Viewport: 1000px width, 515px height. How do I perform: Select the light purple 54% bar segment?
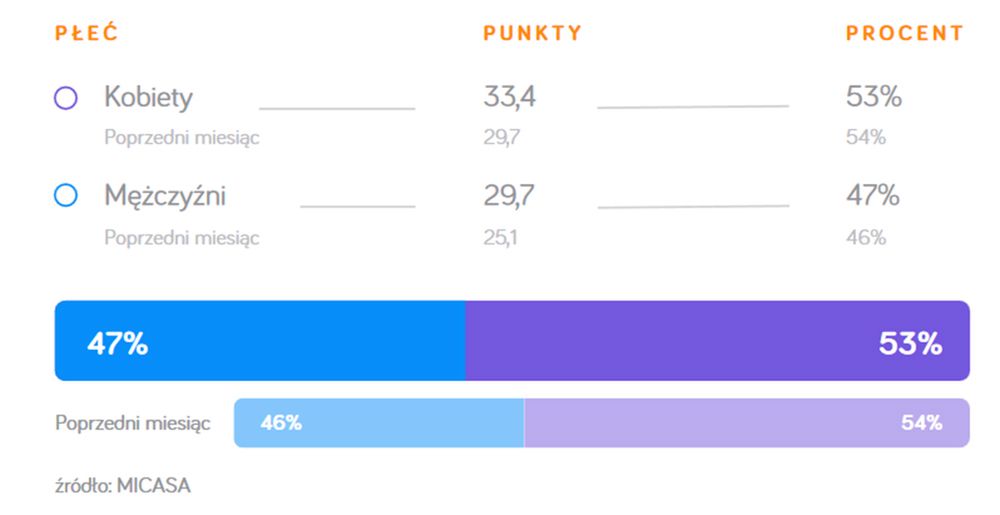746,423
